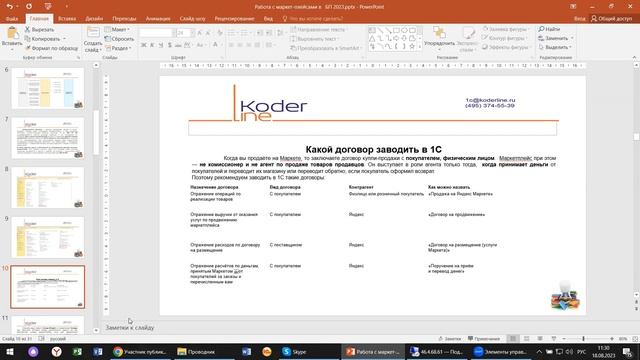
Task: Open the Файл tab
Action: (x=12, y=19)
